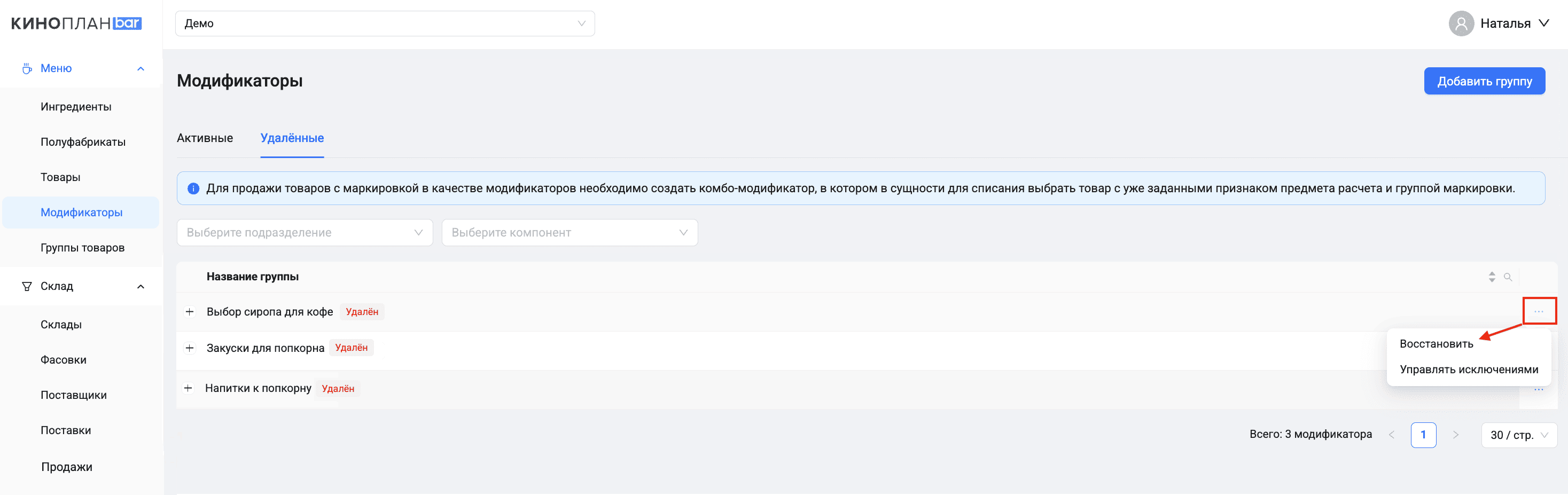Image resolution: width=1568 pixels, height=495 pixels.
Task: Click the blue info icon in the alert
Action: tap(193, 188)
